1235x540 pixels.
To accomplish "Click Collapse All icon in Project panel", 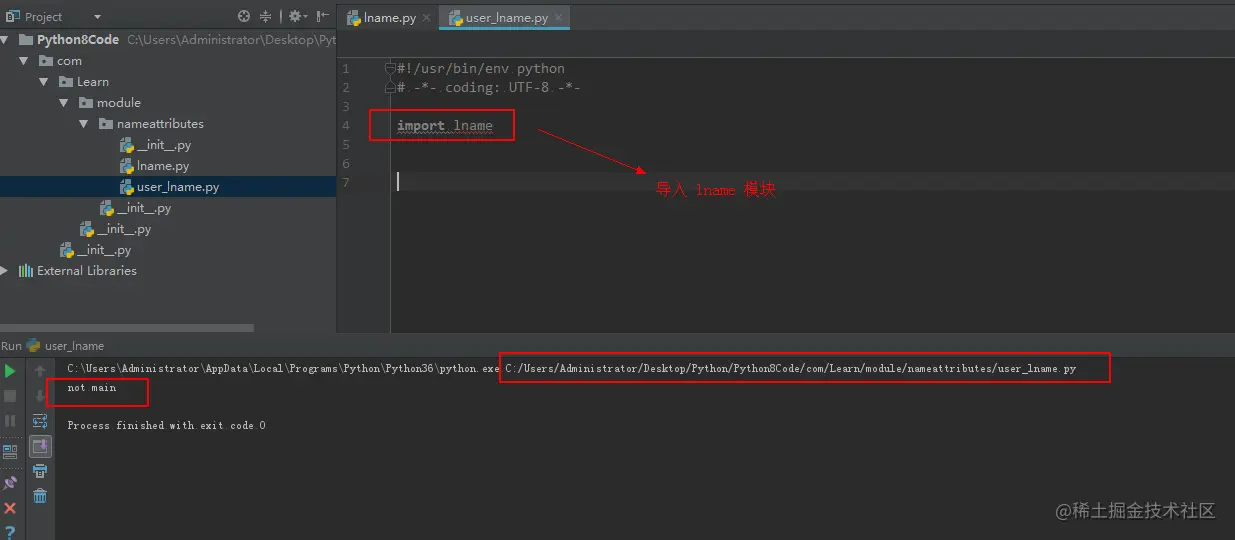I will pos(266,16).
